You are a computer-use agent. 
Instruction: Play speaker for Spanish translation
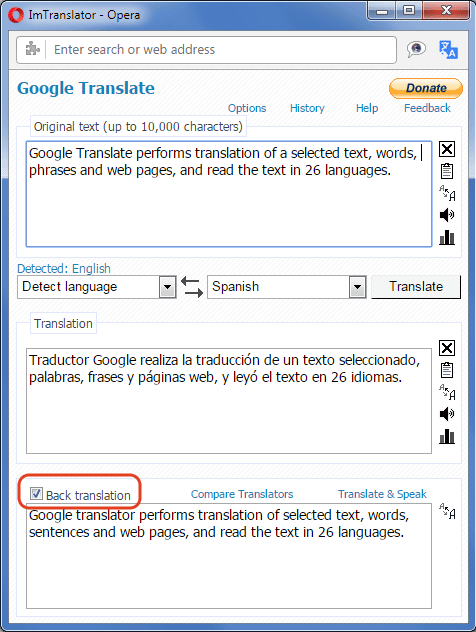[447, 414]
